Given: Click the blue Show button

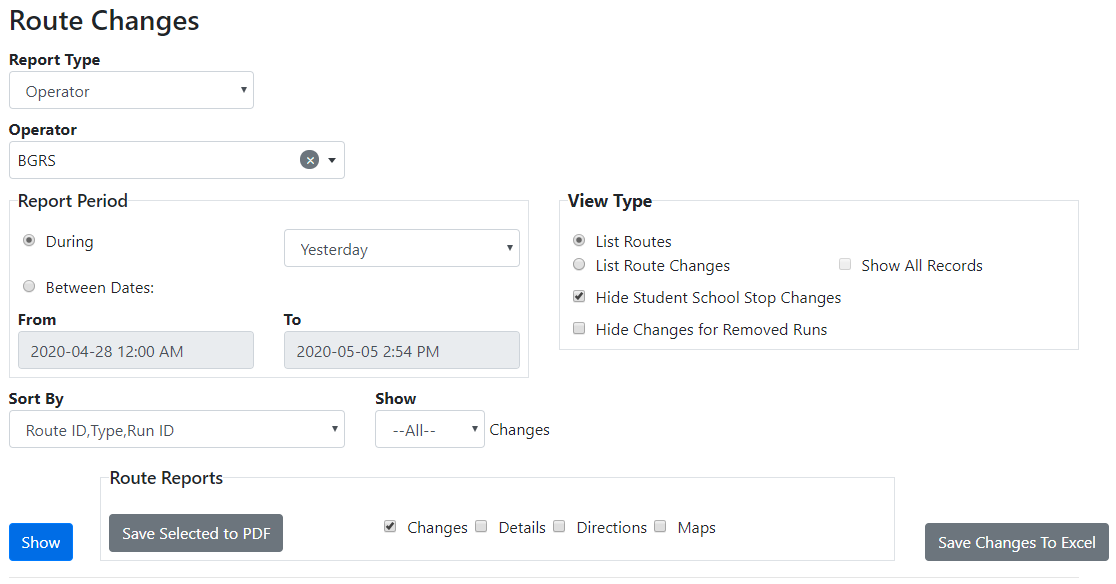Looking at the screenshot, I should point(41,542).
